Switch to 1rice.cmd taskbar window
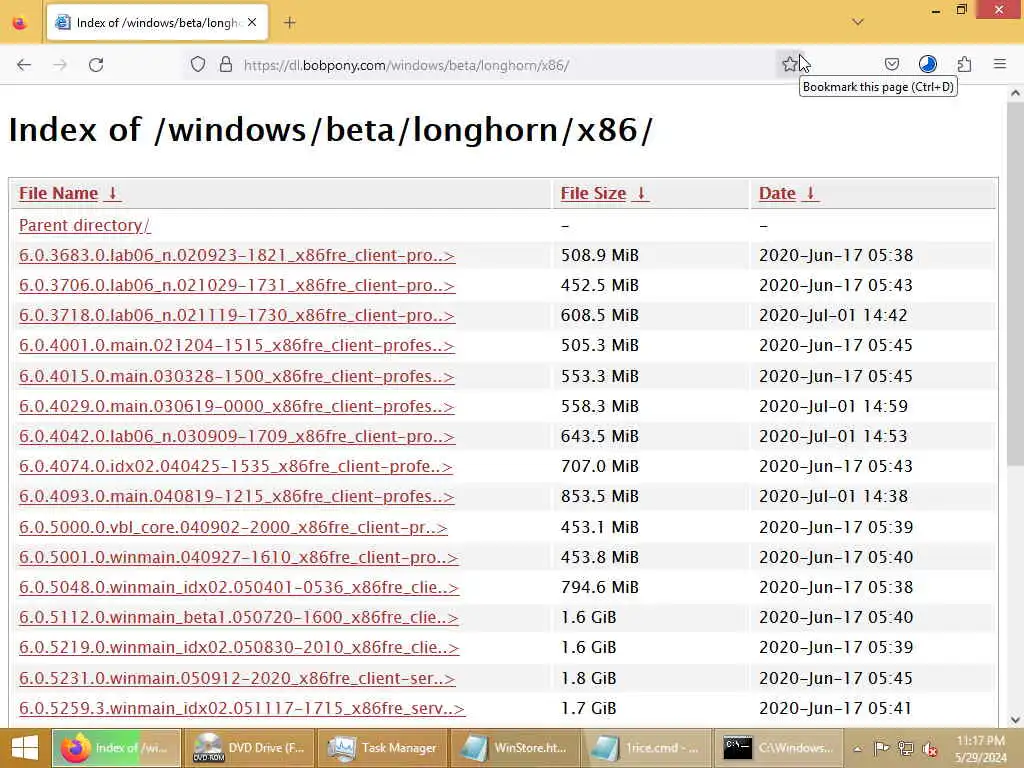The height and width of the screenshot is (768, 1024). coord(647,748)
